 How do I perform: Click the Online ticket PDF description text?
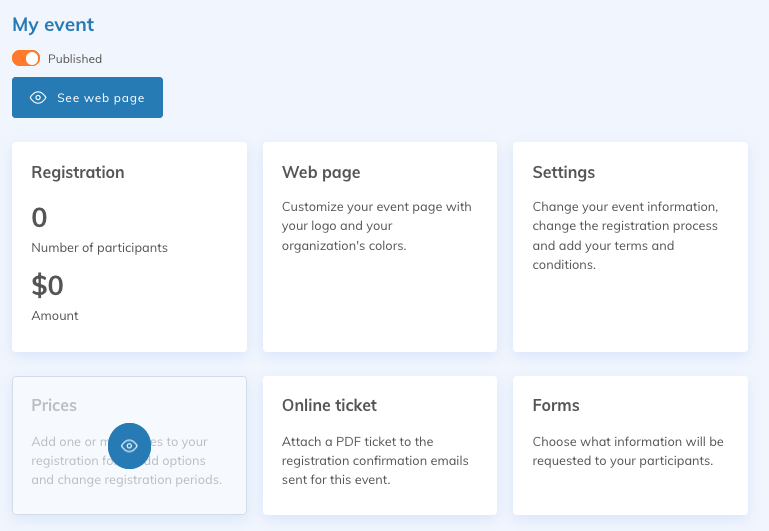[375, 460]
